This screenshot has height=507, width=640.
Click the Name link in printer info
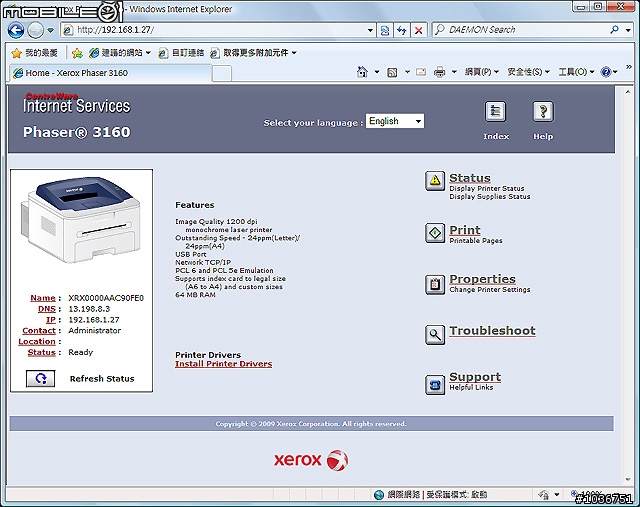click(43, 298)
